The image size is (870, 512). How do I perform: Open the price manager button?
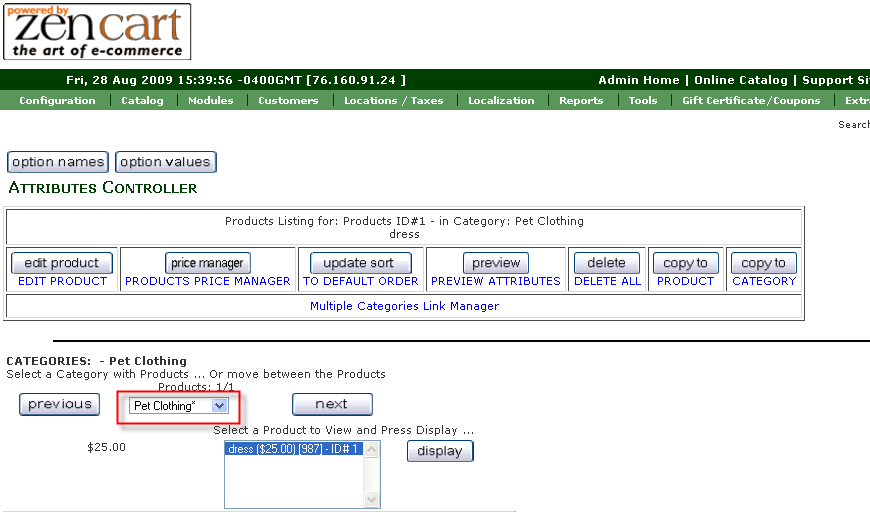click(207, 263)
